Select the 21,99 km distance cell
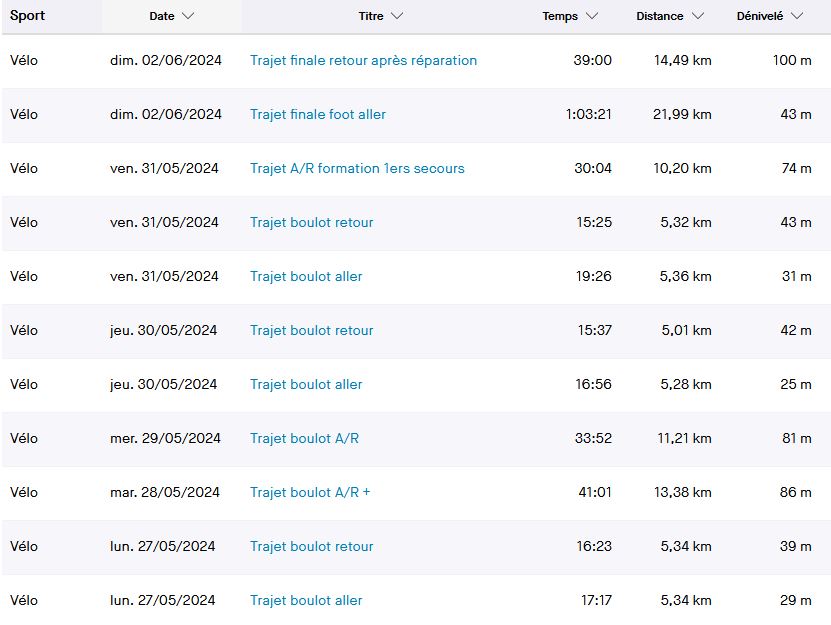 (682, 114)
